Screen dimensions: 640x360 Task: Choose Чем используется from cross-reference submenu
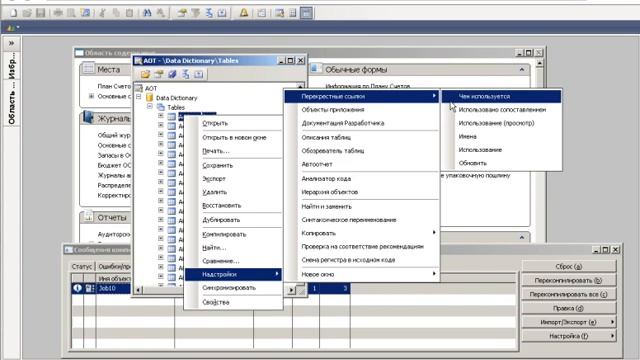click(501, 96)
